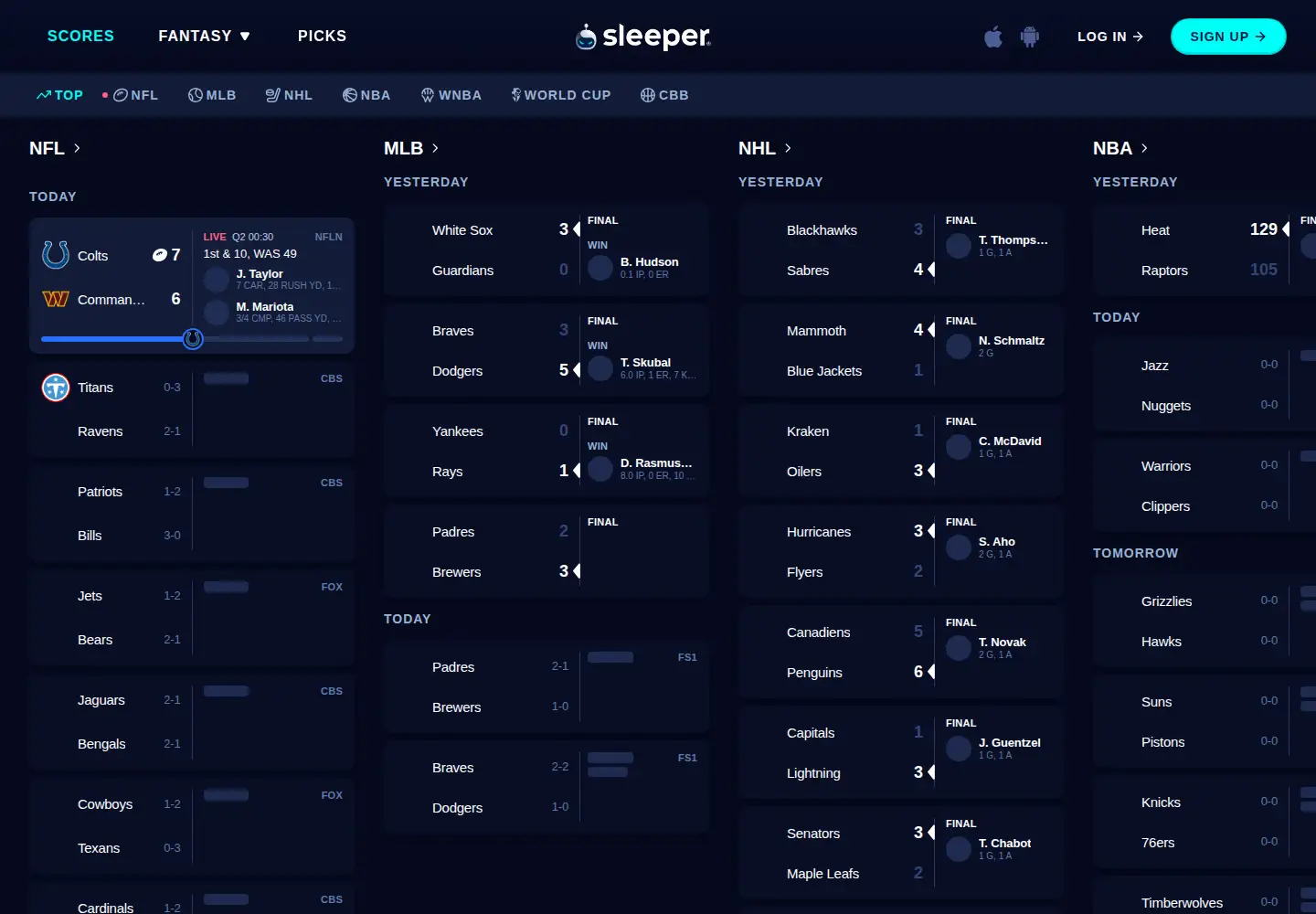Click the Colts game field position marker
The image size is (1316, 914).
coord(193,339)
